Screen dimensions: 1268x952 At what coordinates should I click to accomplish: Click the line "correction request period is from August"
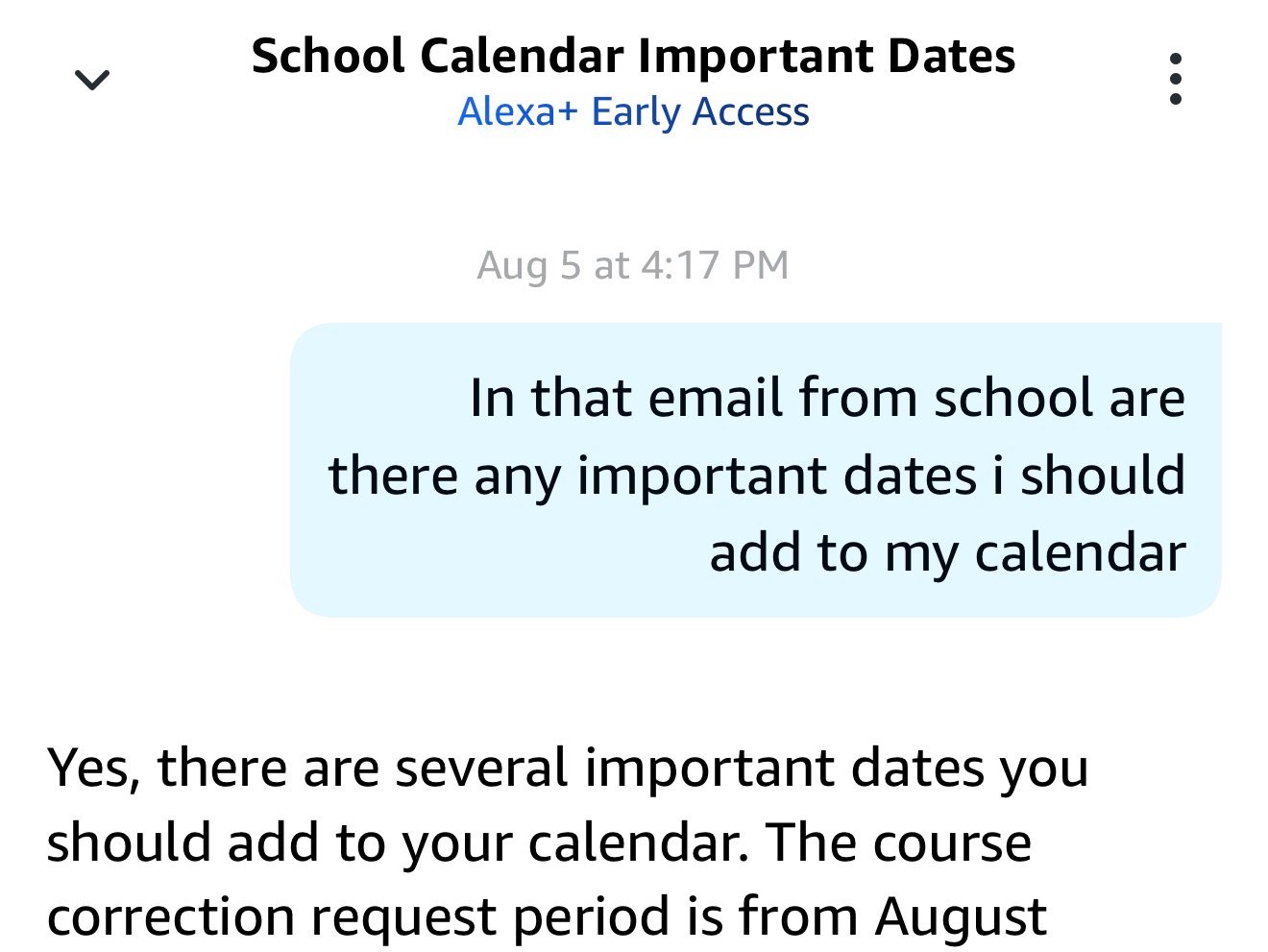(x=546, y=915)
